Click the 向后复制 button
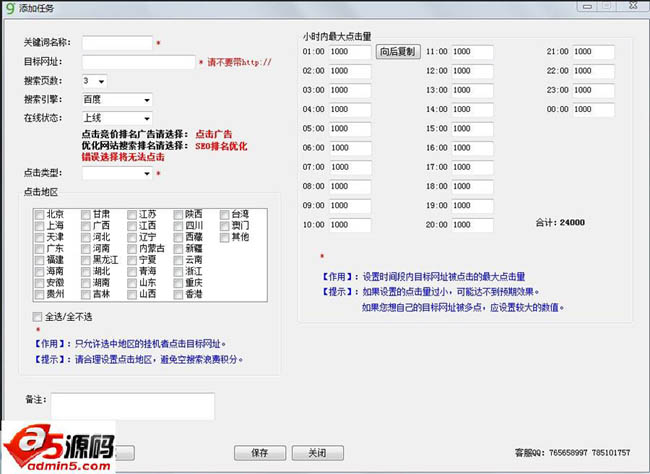Image resolution: width=650 pixels, height=474 pixels. pos(398,52)
